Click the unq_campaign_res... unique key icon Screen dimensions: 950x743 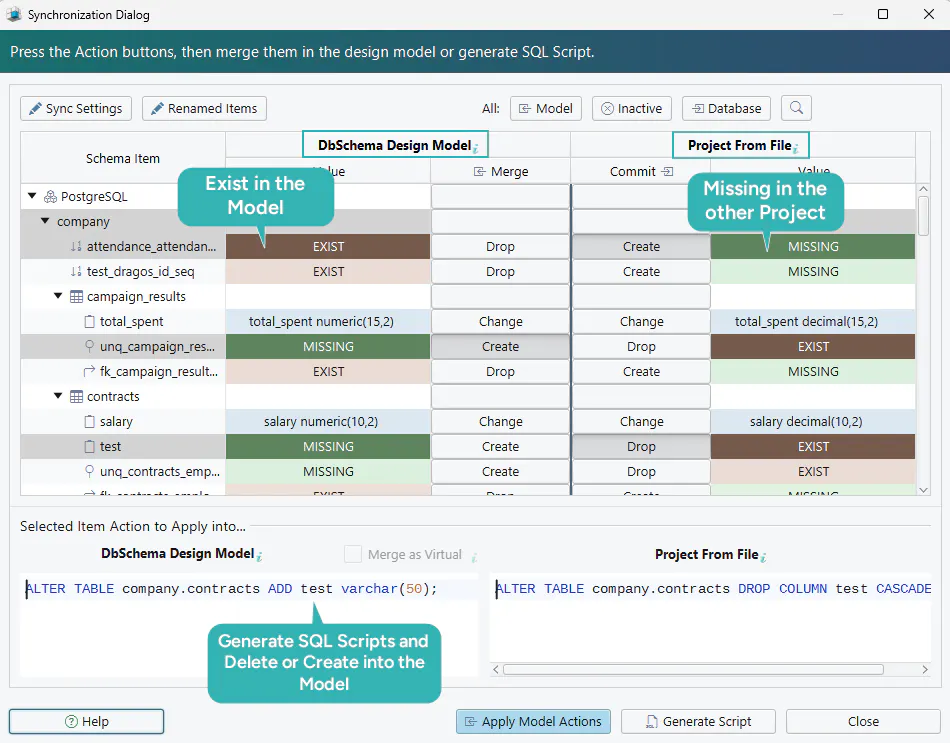(x=90, y=346)
